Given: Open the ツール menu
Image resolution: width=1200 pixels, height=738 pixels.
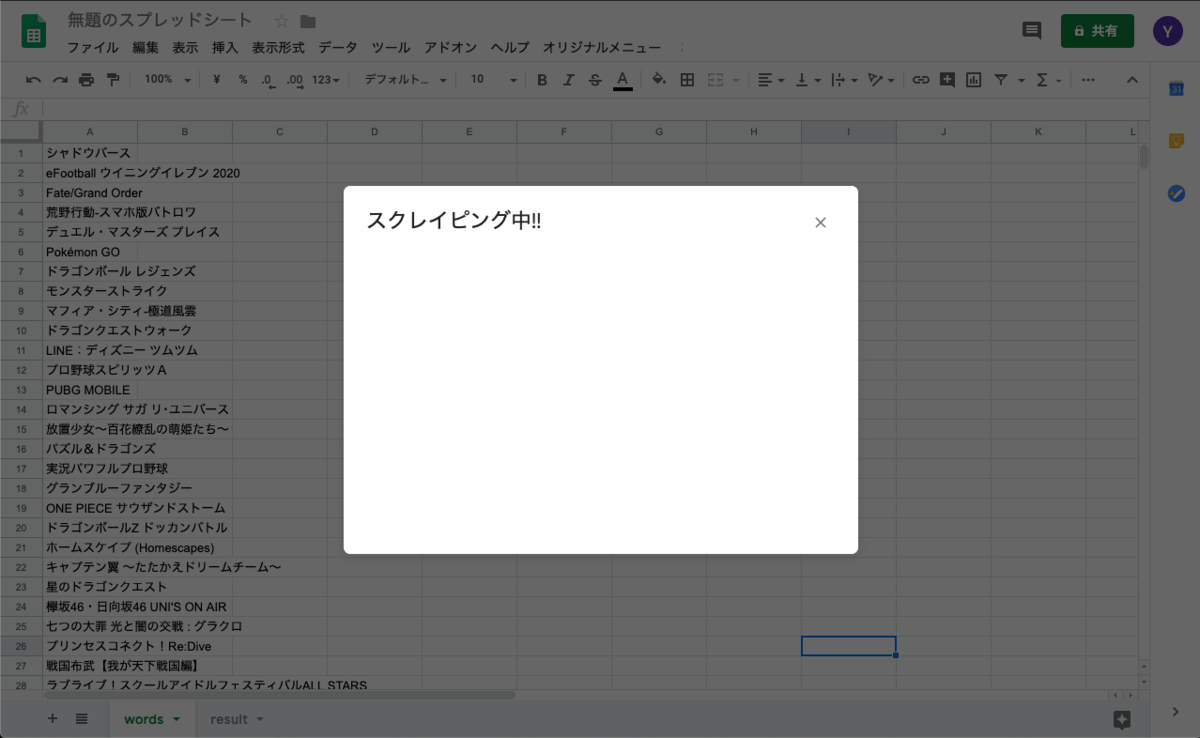Looking at the screenshot, I should coord(391,47).
